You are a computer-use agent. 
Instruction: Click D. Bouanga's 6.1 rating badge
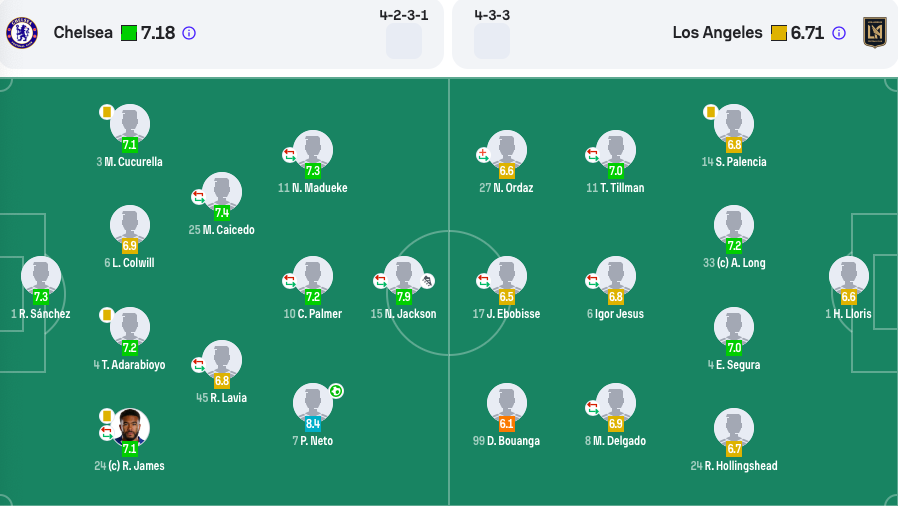[x=507, y=424]
